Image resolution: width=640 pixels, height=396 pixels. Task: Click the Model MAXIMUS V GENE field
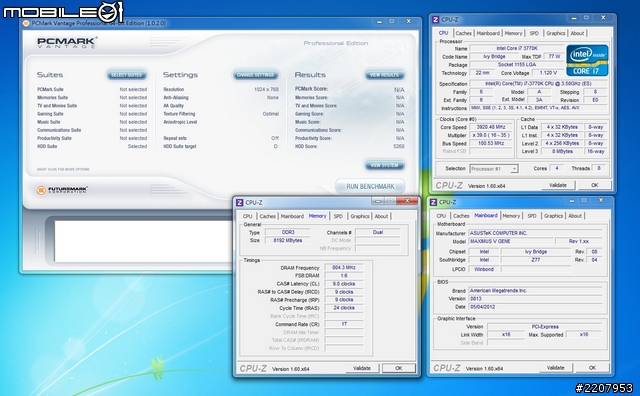(511, 241)
